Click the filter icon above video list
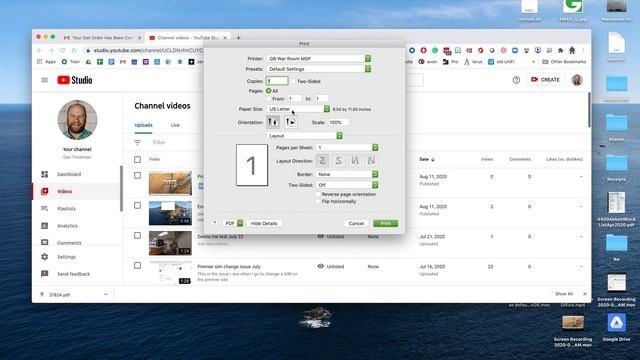 138,142
